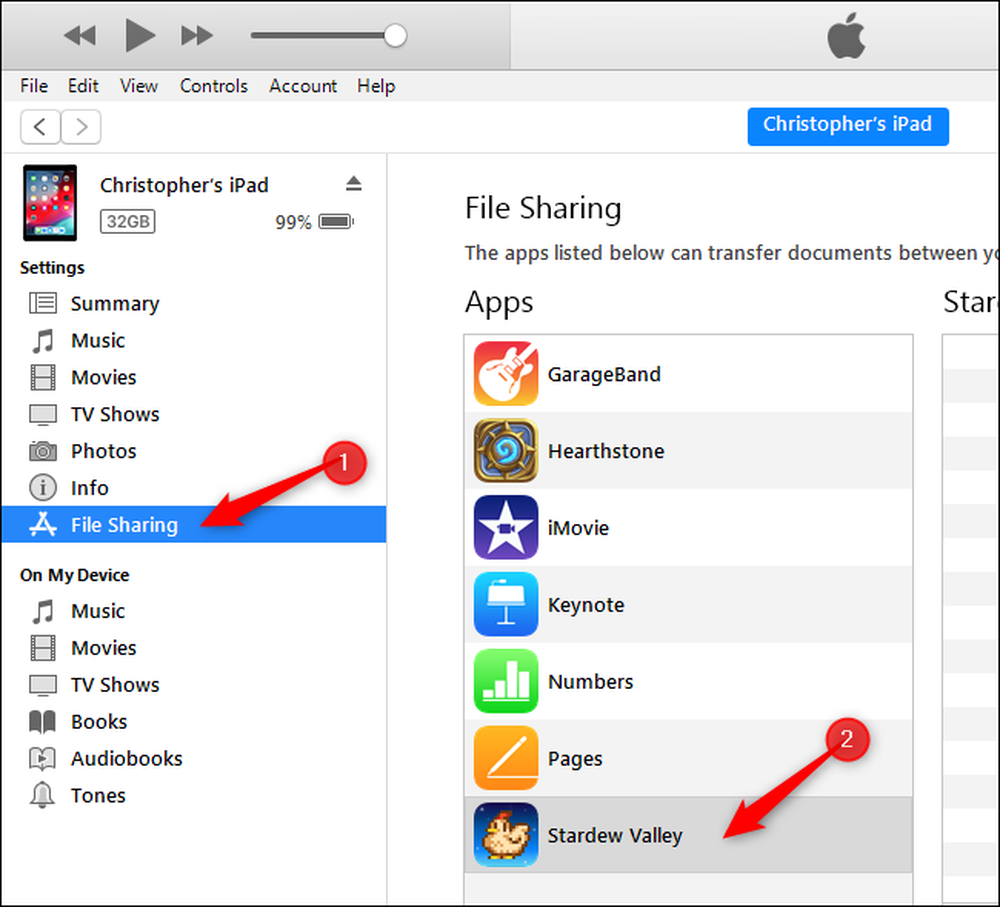This screenshot has height=907, width=1000.
Task: Click the GarageBand app name
Action: (604, 374)
